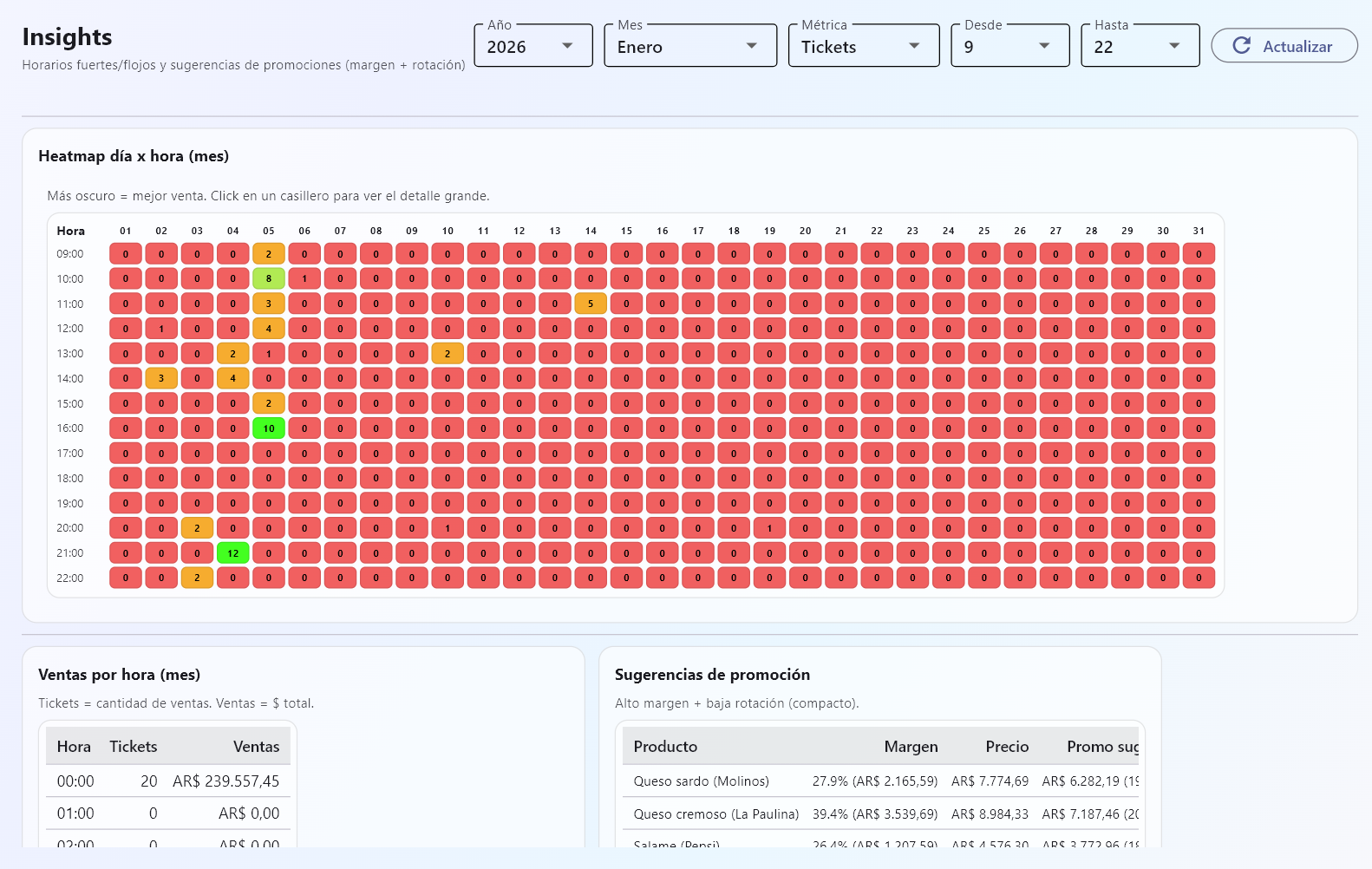Select the Queso sardo (Molinos) row
1372x869 pixels.
pos(701,781)
